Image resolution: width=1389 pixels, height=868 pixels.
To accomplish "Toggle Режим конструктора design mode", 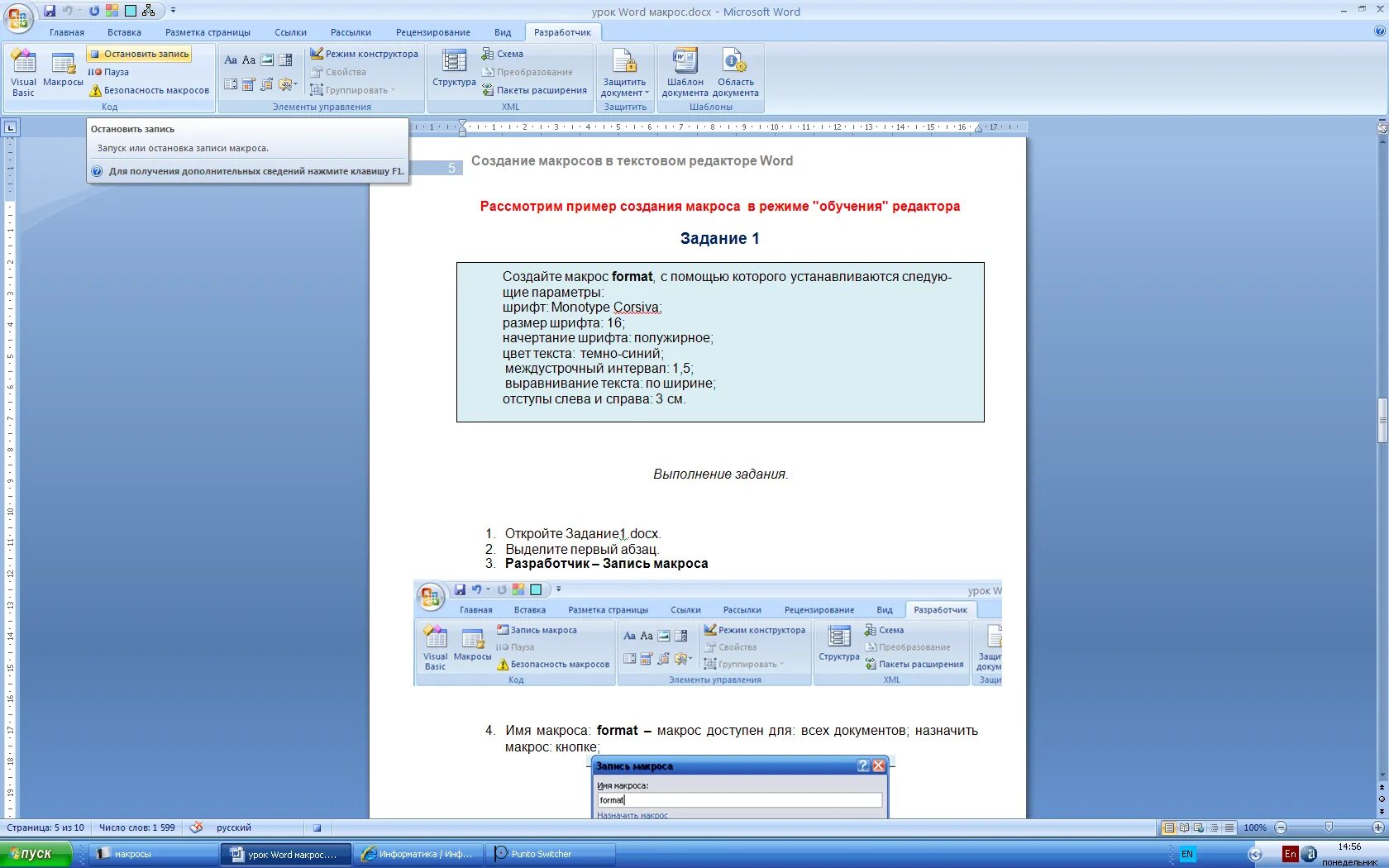I will click(x=364, y=54).
